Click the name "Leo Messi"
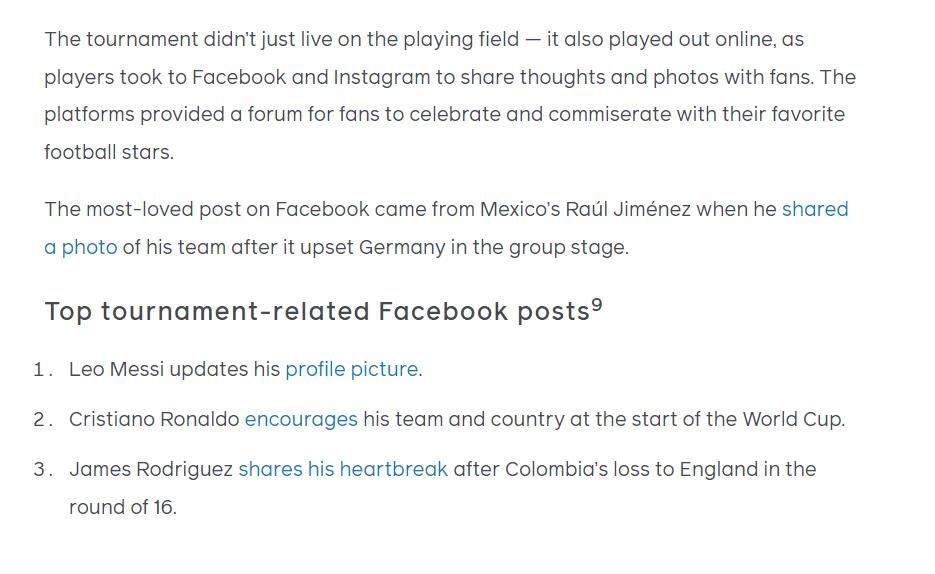Screen dimensions: 935x574 (116, 370)
